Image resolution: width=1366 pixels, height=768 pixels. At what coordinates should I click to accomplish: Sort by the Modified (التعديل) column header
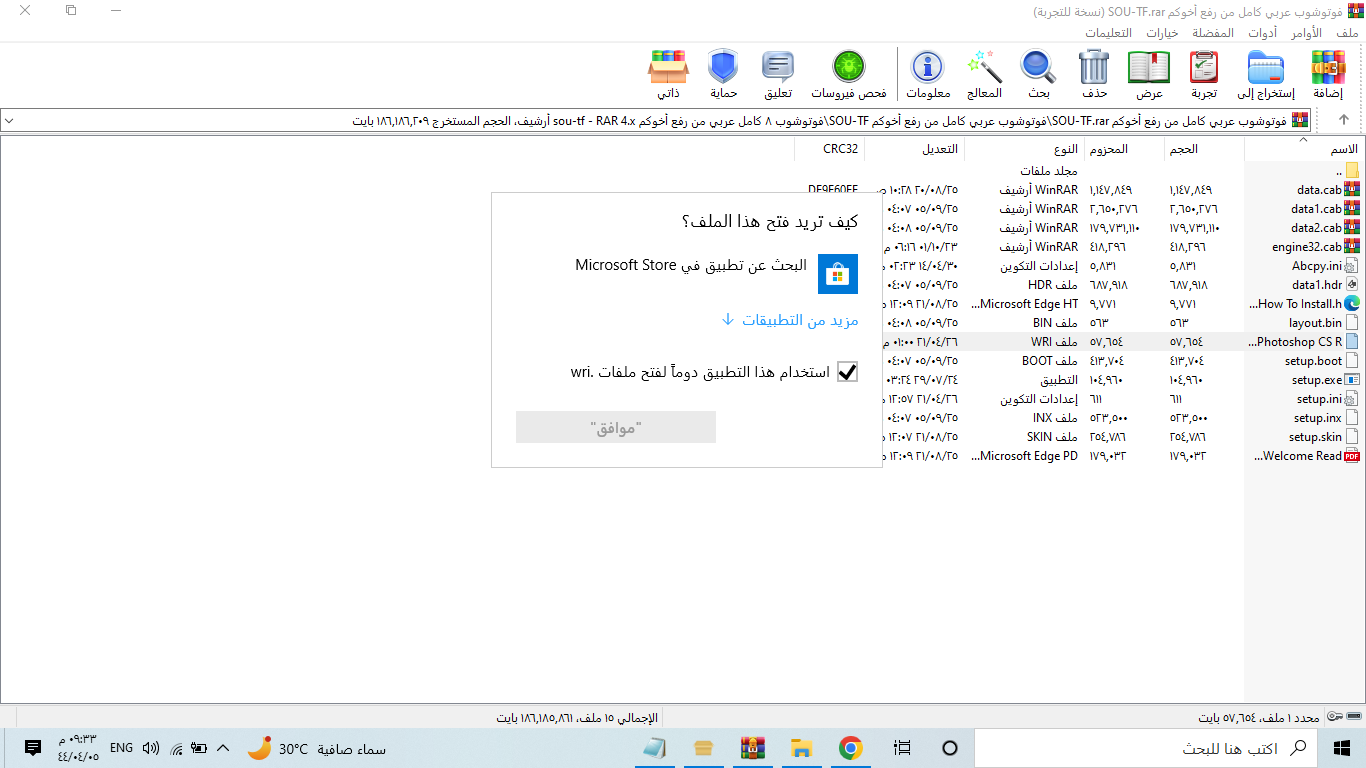(x=914, y=149)
